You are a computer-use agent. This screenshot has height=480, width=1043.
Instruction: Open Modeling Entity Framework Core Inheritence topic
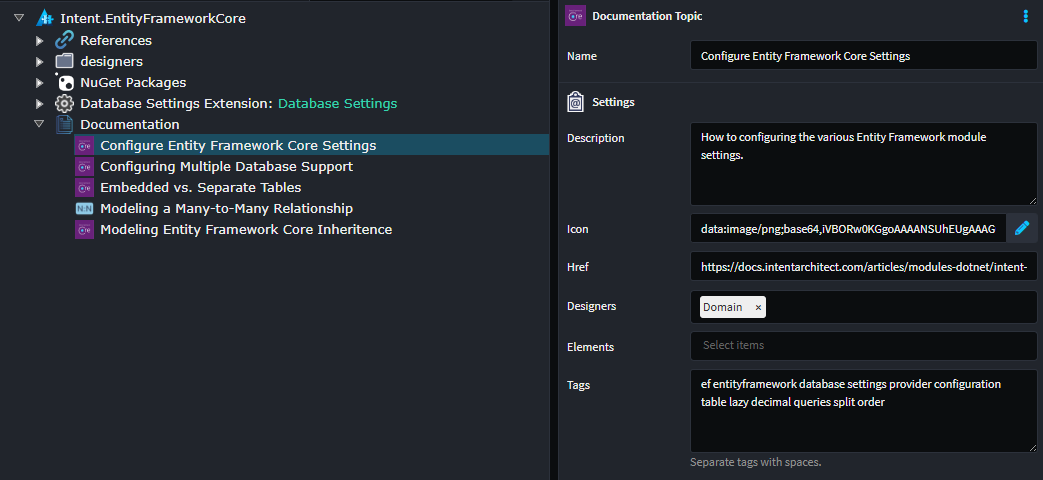(x=246, y=229)
